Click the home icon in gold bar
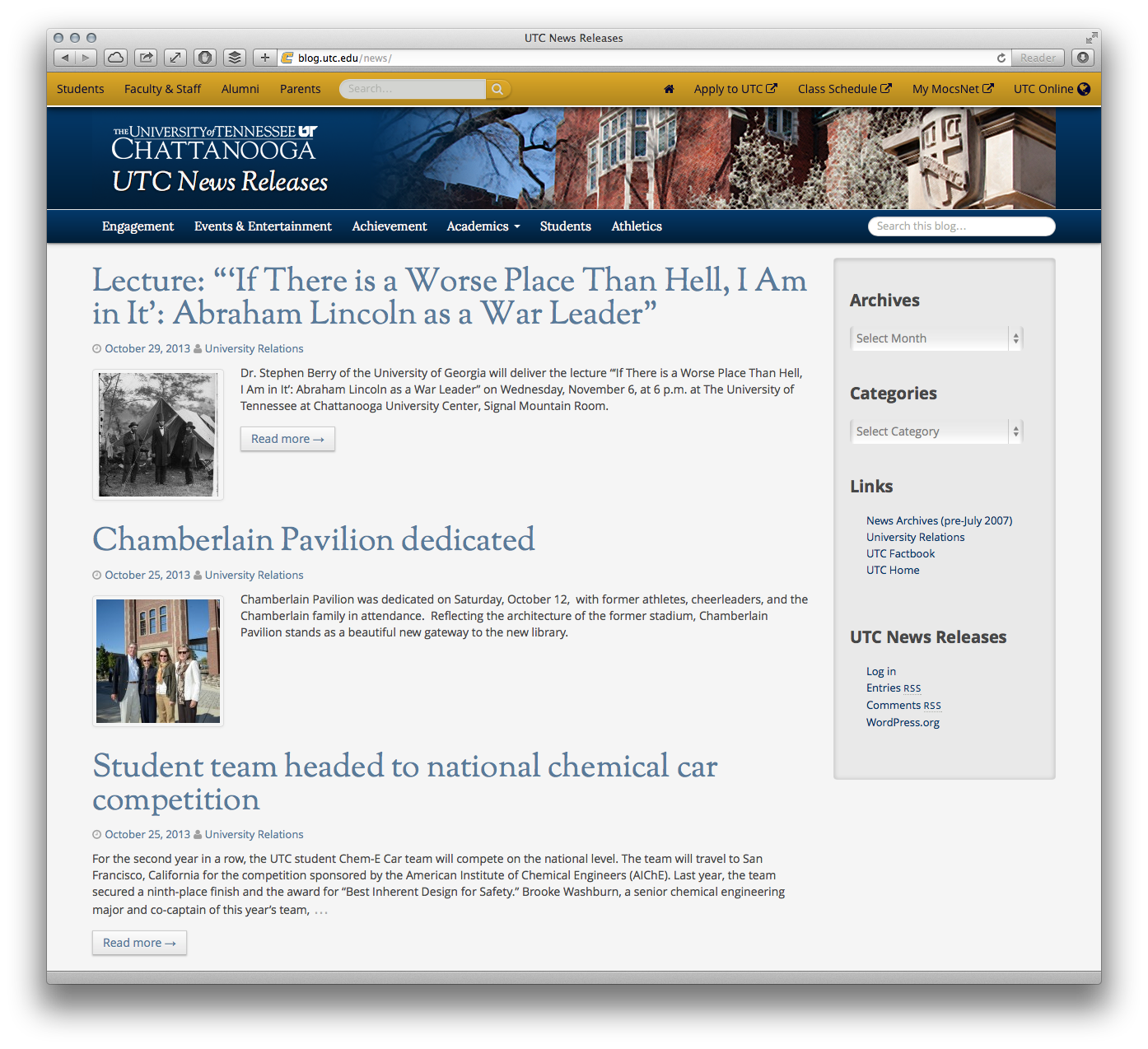1148x1049 pixels. pyautogui.click(x=669, y=89)
